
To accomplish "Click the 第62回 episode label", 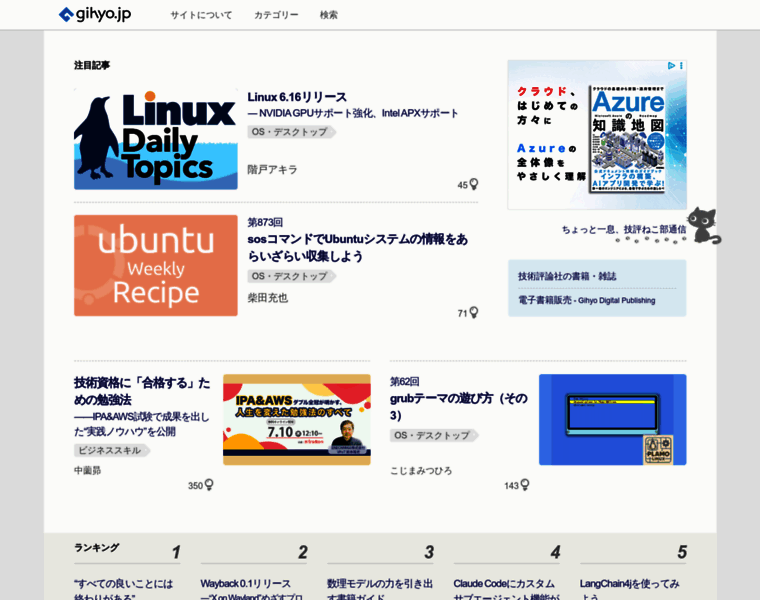I will (x=405, y=381).
